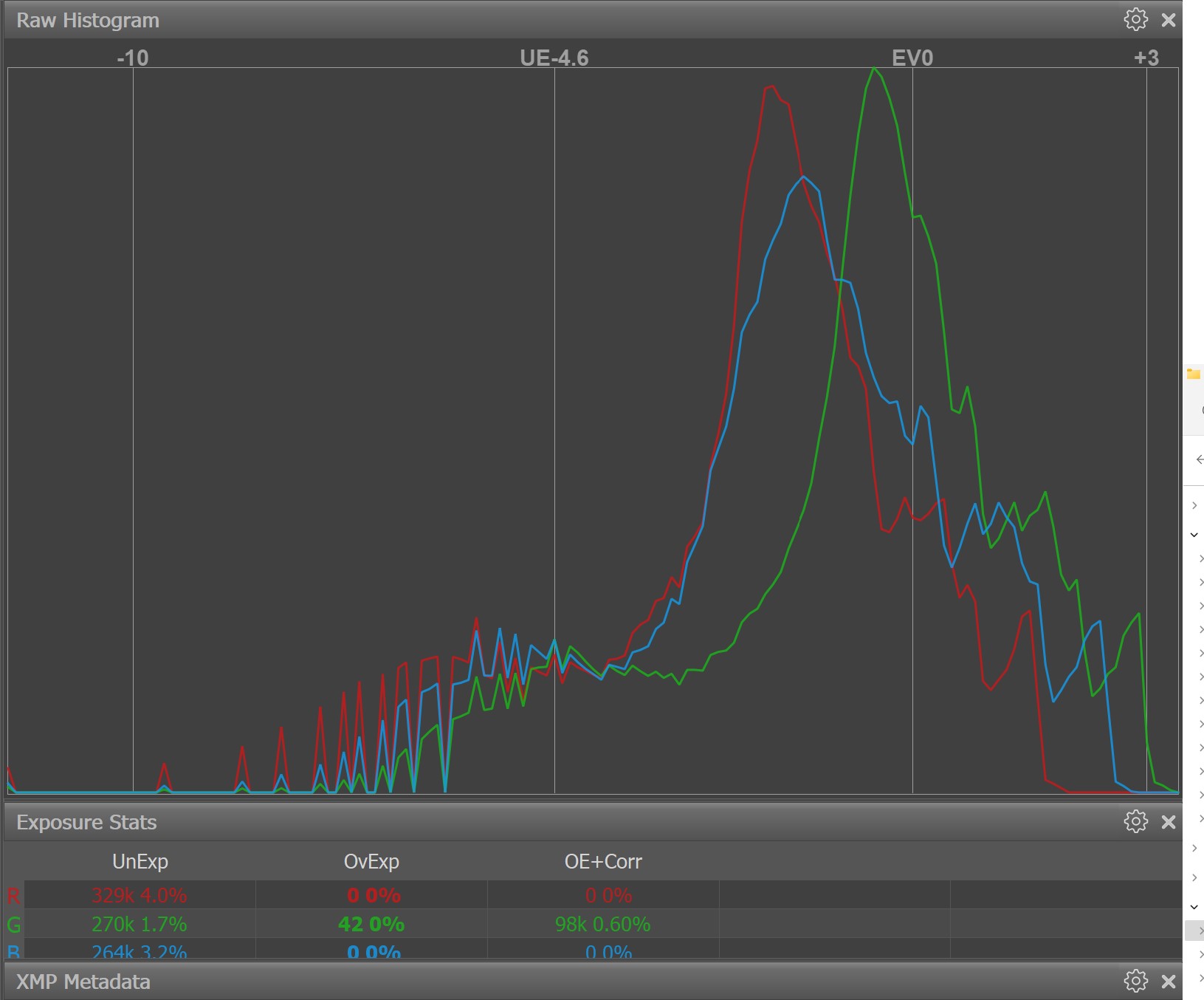Select the red channel 329k 4.0% cell

pyautogui.click(x=140, y=895)
